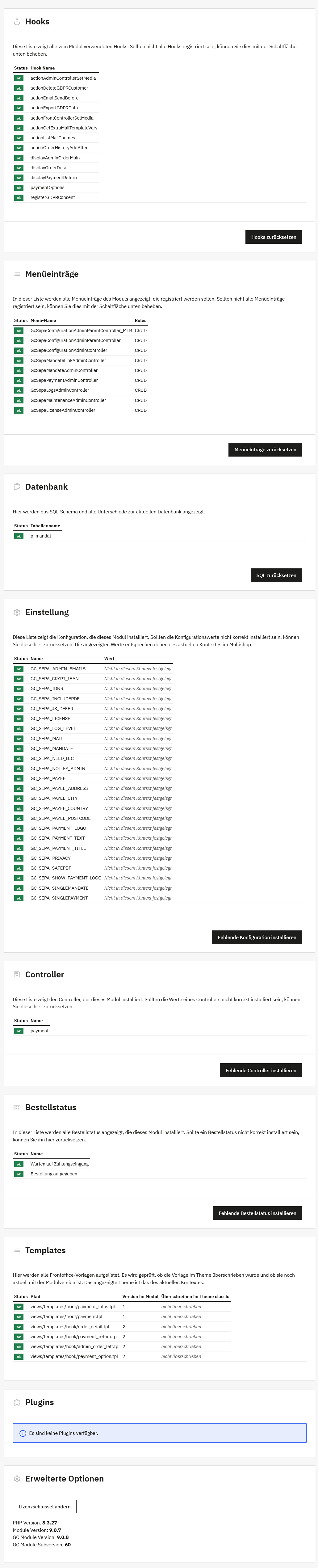Reset the SQL with SQL zurücksetzen
Viewport: 318px width, 1568px height.
[x=276, y=575]
